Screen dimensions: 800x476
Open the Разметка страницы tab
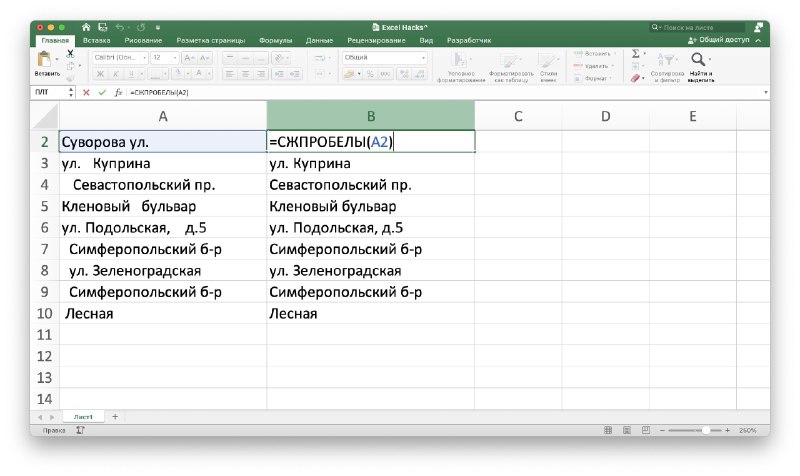click(211, 40)
